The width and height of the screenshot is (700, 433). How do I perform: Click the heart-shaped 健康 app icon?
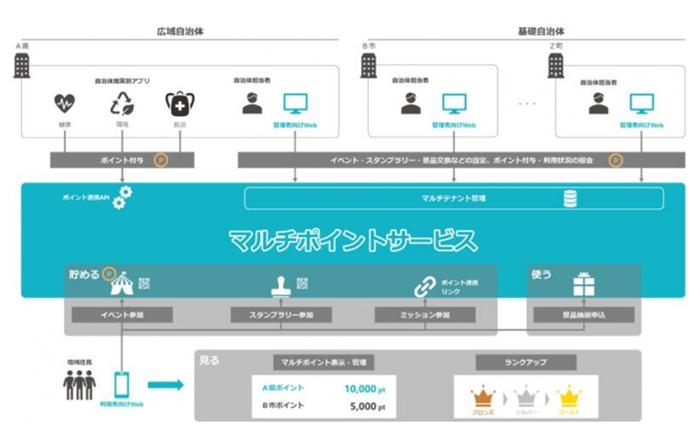tap(65, 103)
